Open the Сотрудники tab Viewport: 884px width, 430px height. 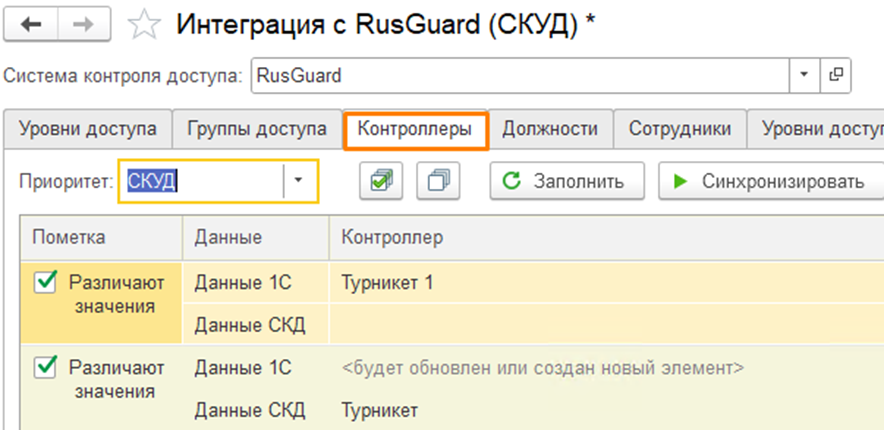[x=680, y=129]
